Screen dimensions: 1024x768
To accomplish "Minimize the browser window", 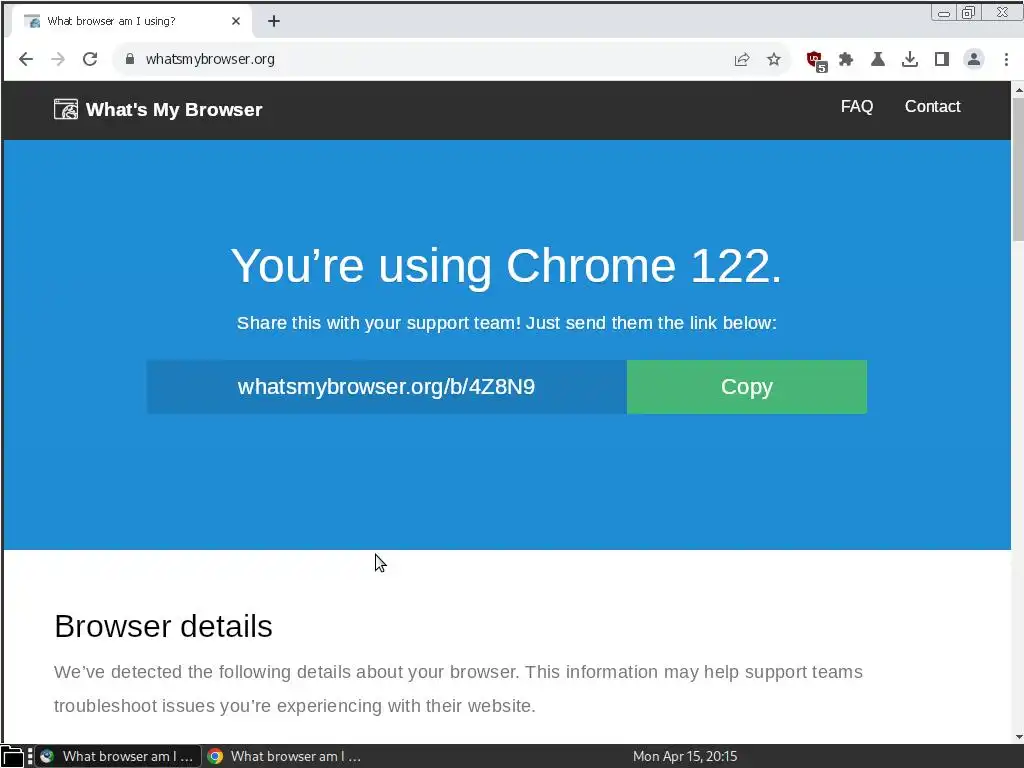I will (x=944, y=13).
